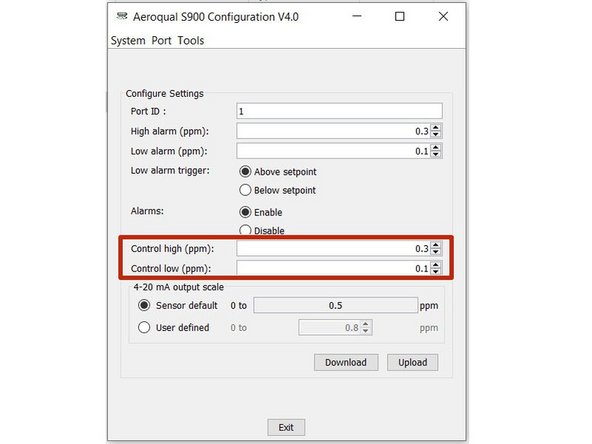The height and width of the screenshot is (444, 592).
Task: Click the Configure Settings group label
Action: point(165,94)
